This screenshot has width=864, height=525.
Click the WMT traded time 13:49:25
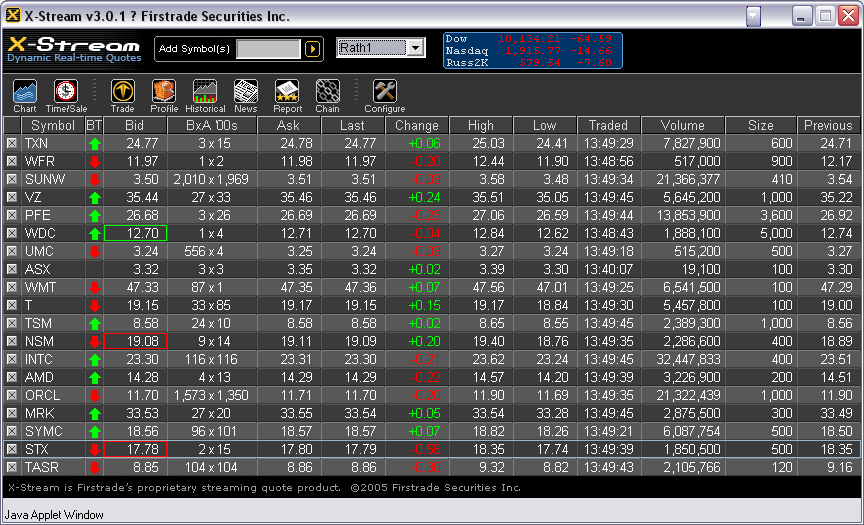point(608,287)
